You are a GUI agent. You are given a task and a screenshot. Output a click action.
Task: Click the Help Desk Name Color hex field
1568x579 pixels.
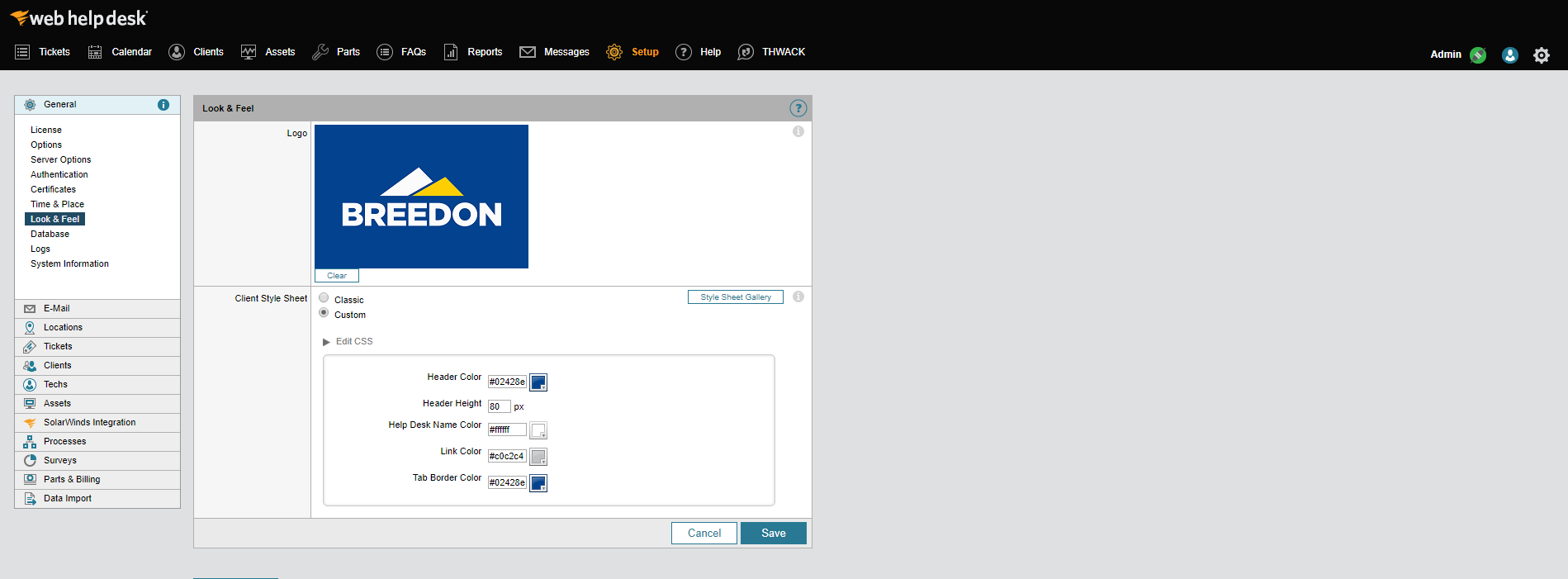tap(507, 430)
